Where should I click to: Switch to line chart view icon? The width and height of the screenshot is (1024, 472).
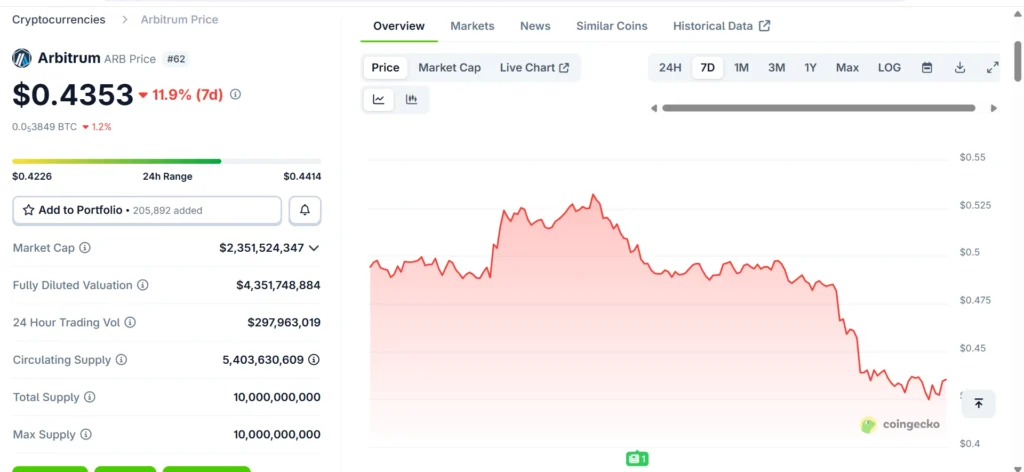[379, 99]
